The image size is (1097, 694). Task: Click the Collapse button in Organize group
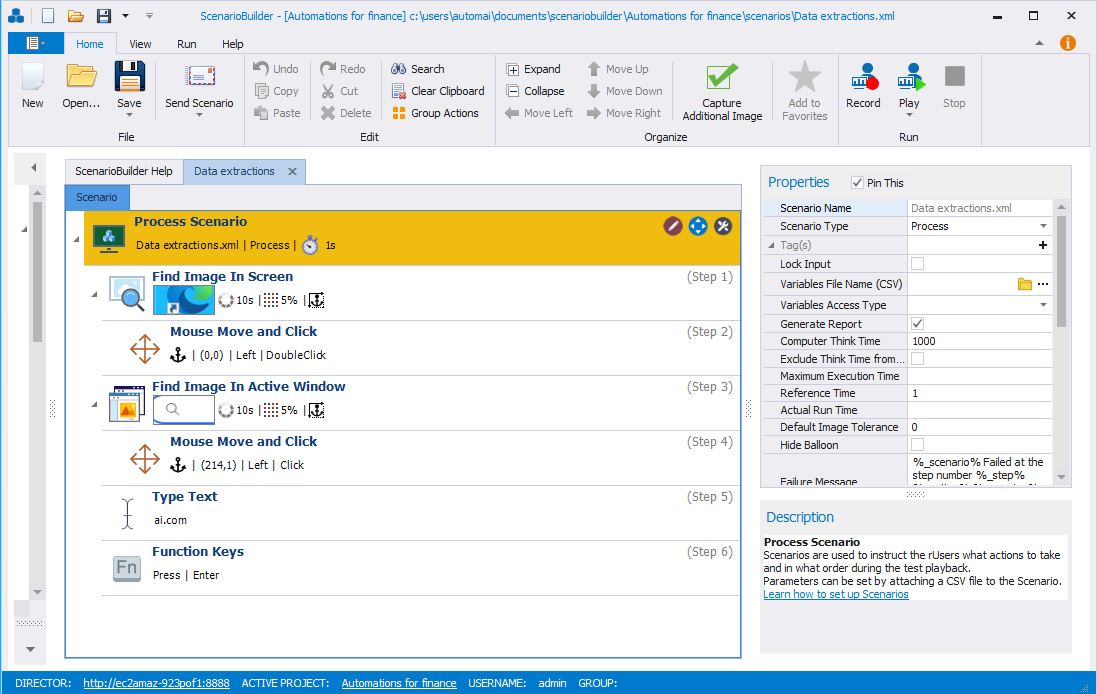pos(535,91)
